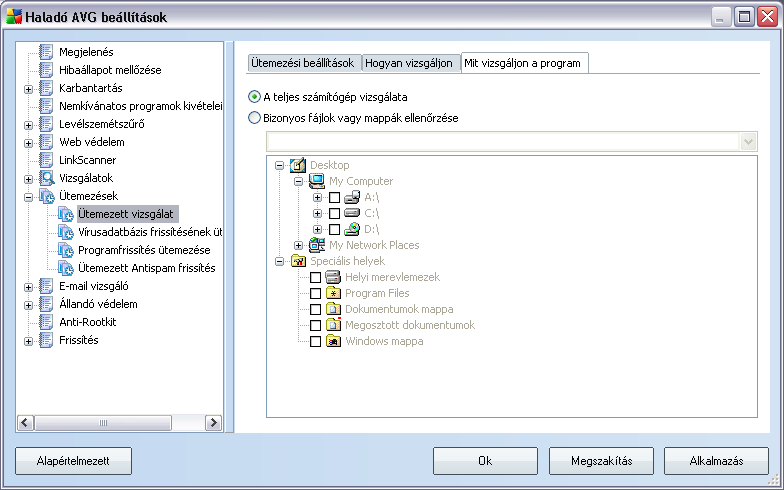This screenshot has height=490, width=784.
Task: Collapse the Ütemezések node
Action: [x=28, y=197]
